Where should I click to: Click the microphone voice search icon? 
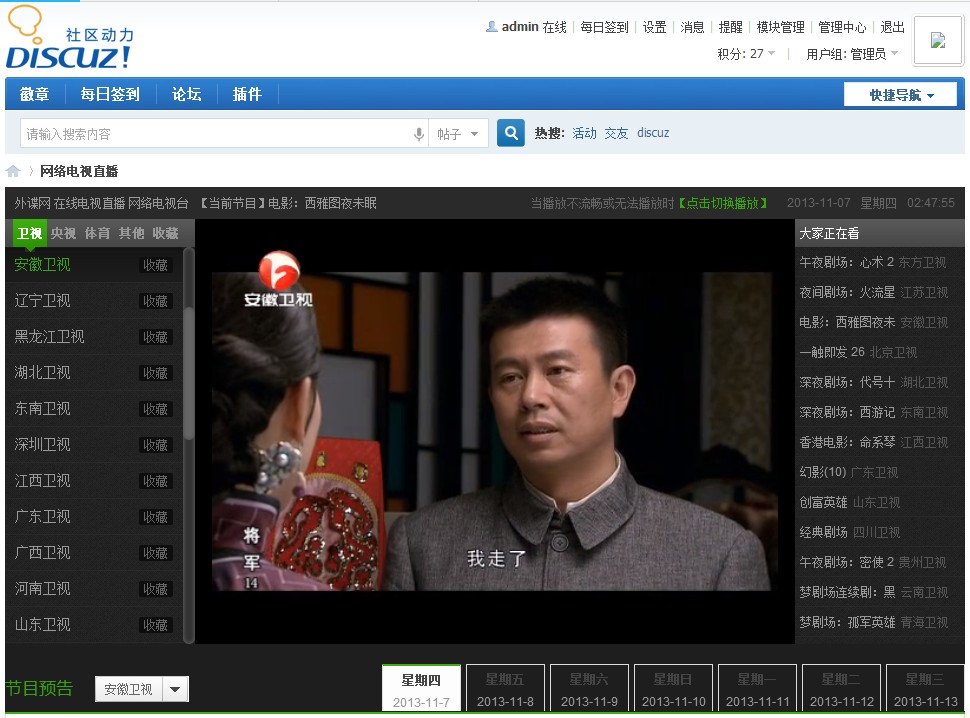[x=419, y=134]
